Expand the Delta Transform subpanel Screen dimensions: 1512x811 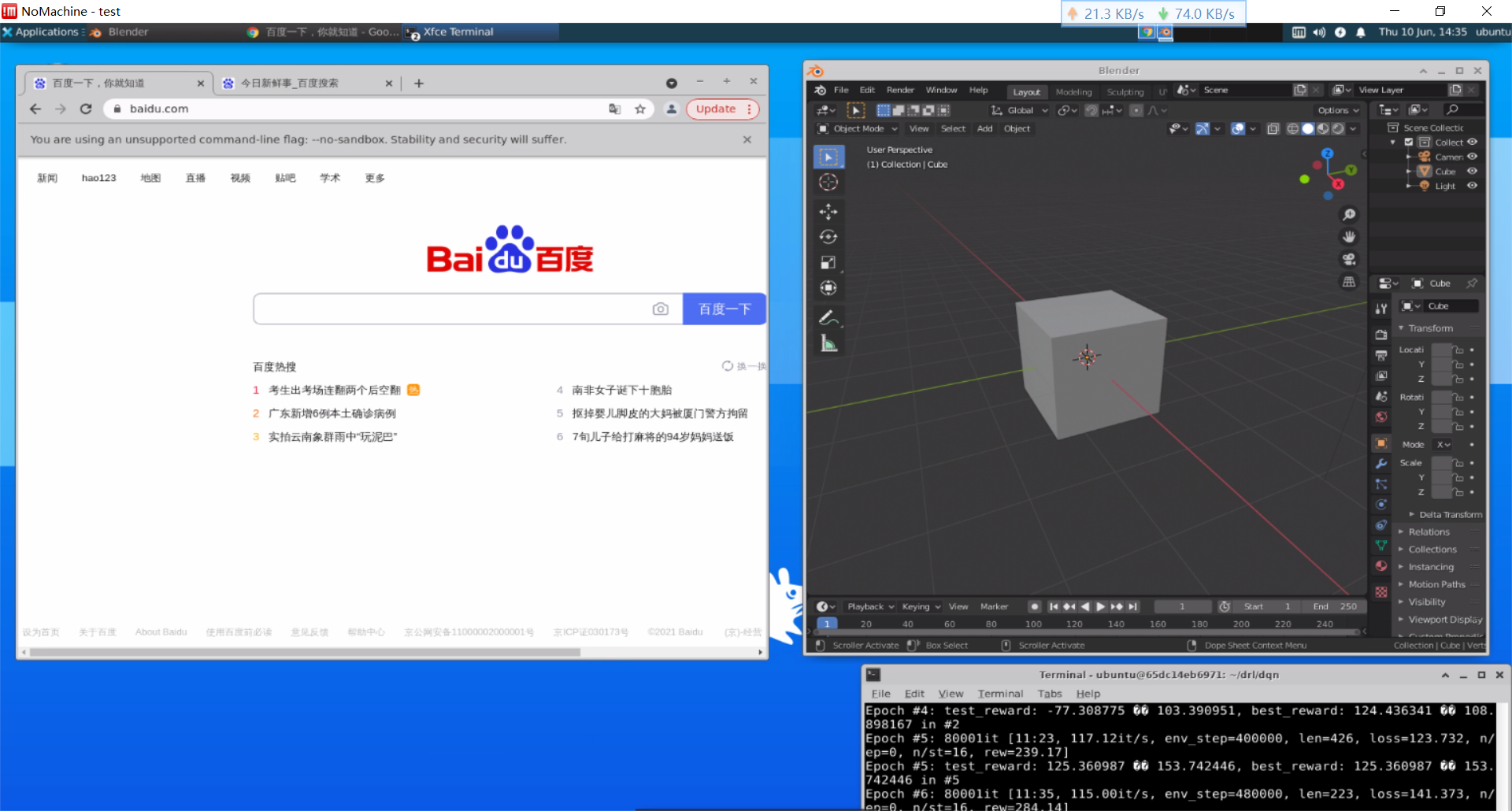pos(1449,515)
